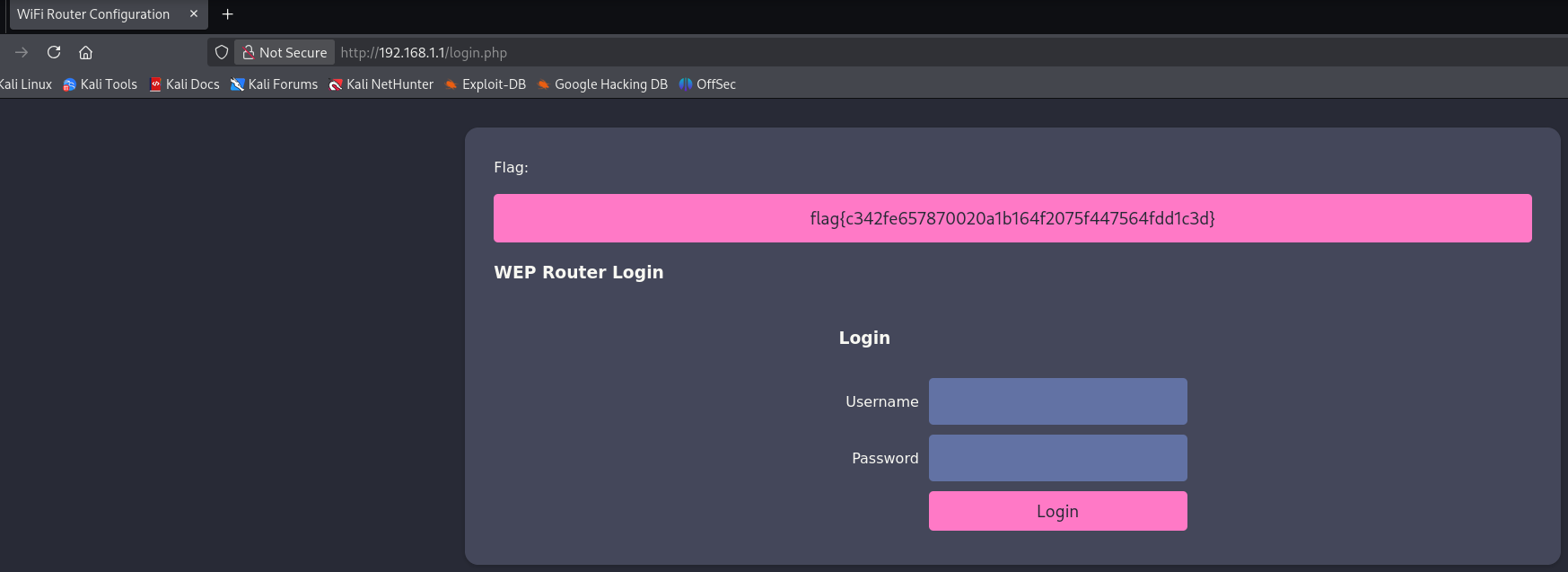This screenshot has width=1568, height=572.
Task: Open the Google Hacking DB bookmark
Action: tap(602, 84)
